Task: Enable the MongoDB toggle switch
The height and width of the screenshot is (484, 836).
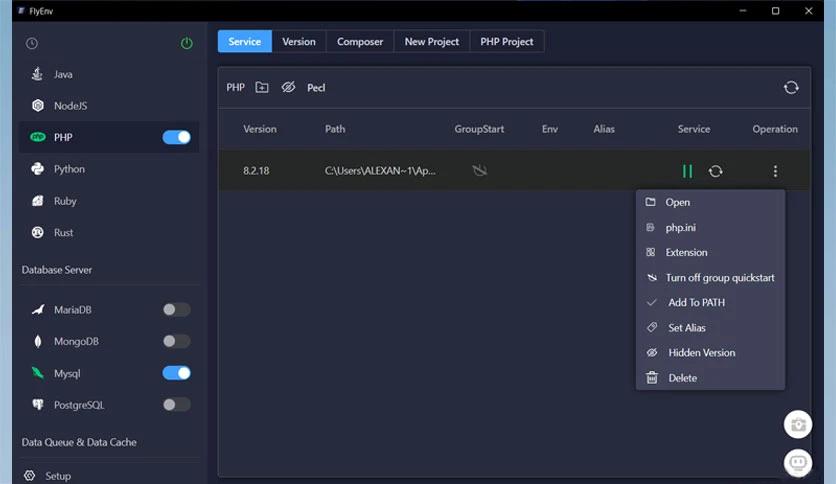Action: [x=176, y=341]
